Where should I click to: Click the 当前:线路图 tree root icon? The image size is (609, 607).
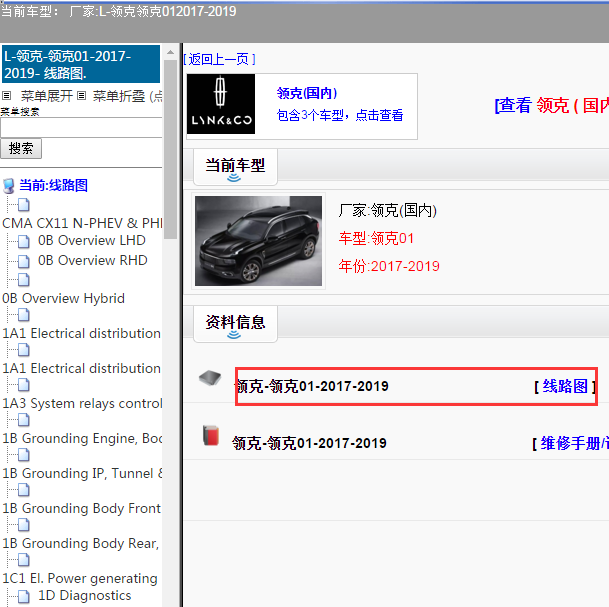(9, 186)
